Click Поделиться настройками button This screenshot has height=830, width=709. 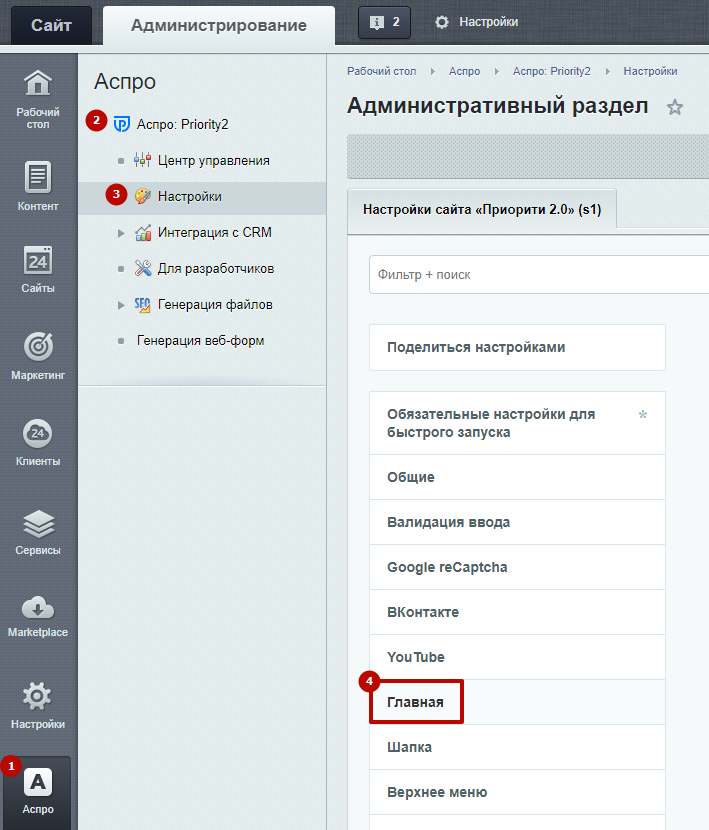click(476, 348)
